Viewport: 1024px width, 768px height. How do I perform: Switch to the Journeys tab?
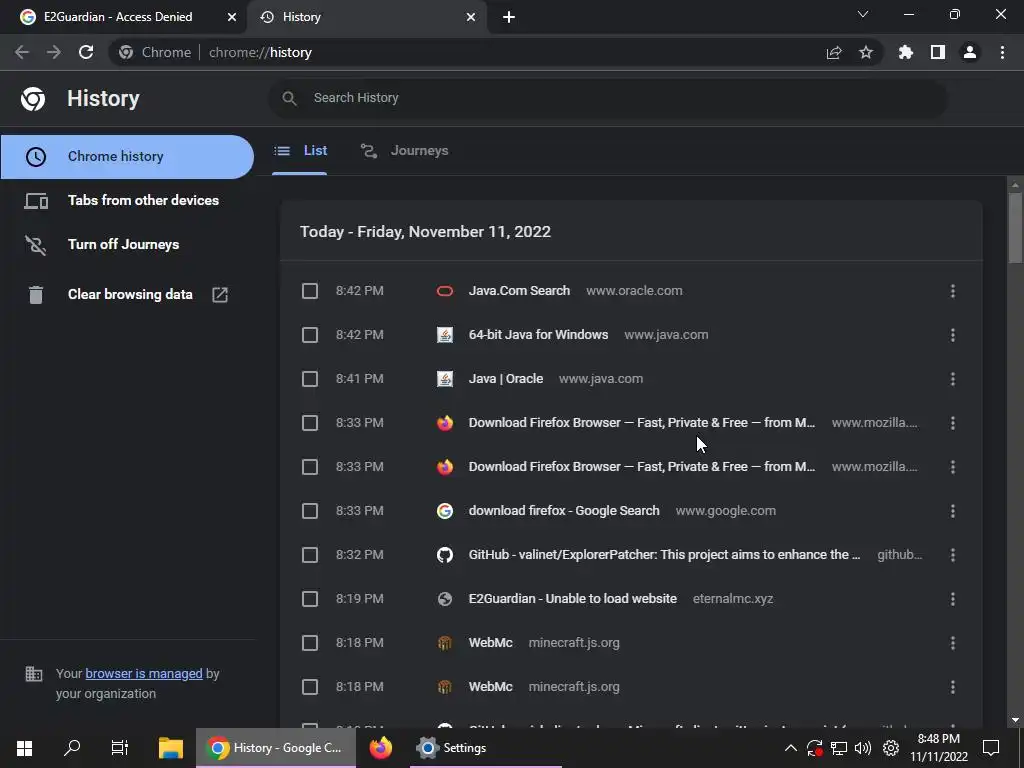point(405,151)
